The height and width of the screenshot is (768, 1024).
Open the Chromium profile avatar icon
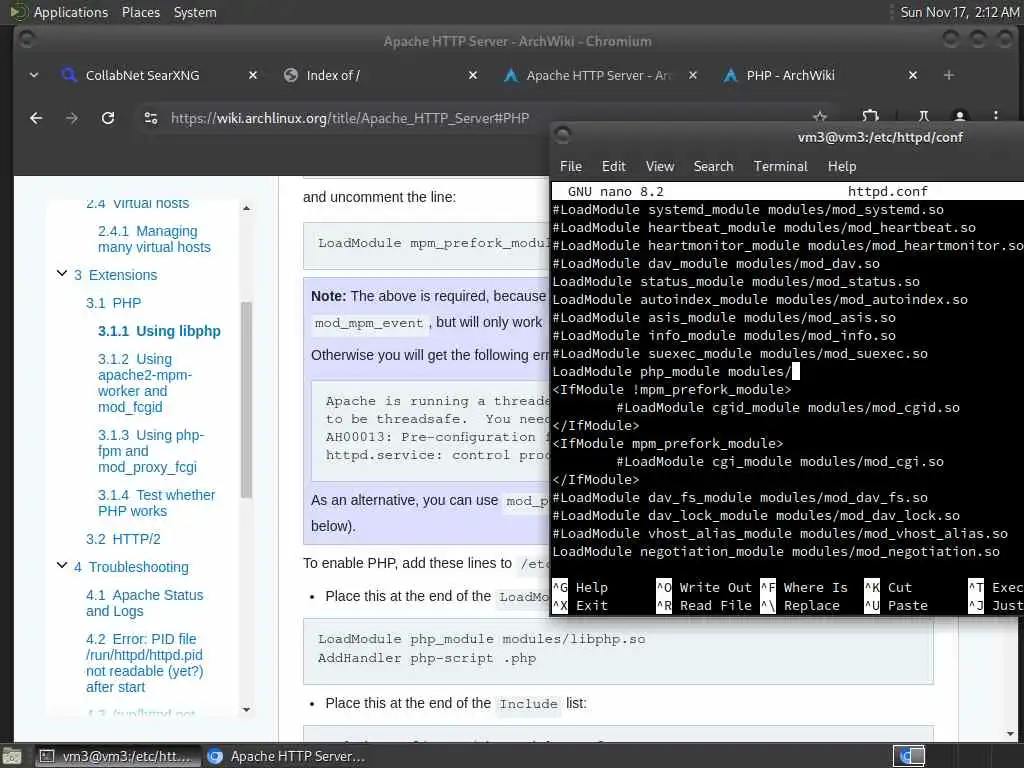(959, 116)
